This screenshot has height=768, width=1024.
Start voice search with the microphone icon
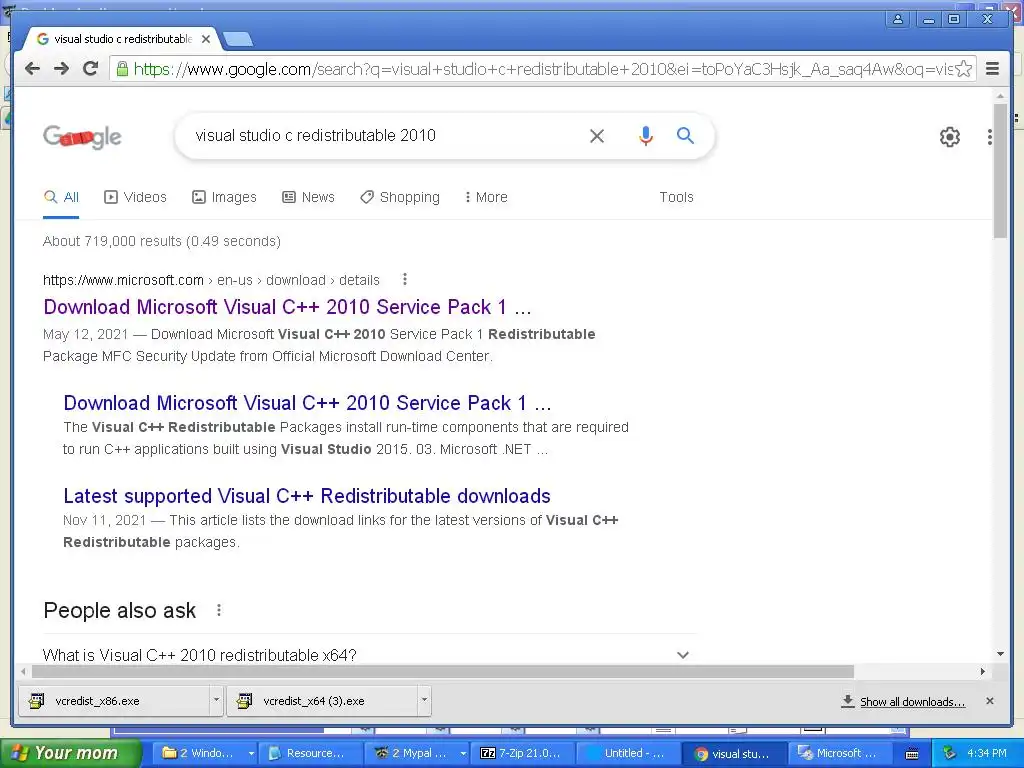click(645, 136)
